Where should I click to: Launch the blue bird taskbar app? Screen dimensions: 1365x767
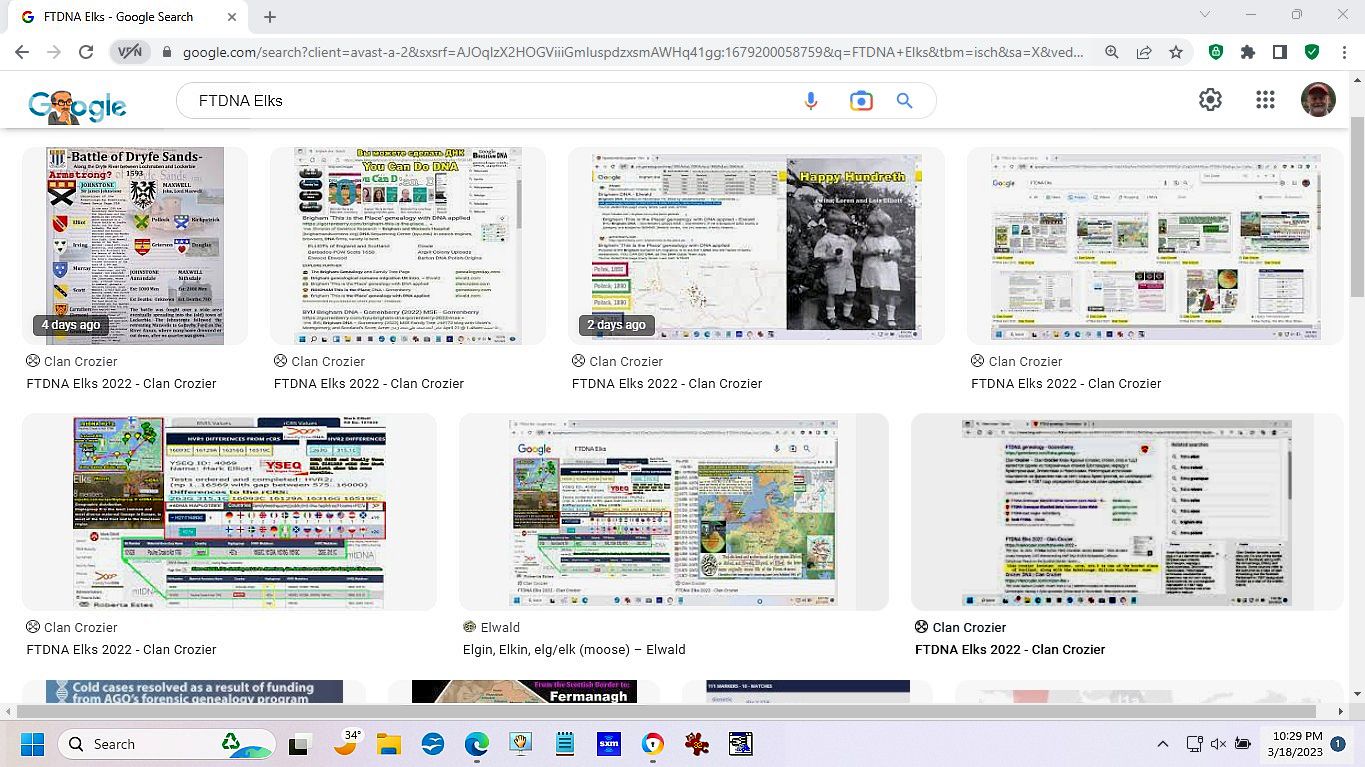point(432,744)
